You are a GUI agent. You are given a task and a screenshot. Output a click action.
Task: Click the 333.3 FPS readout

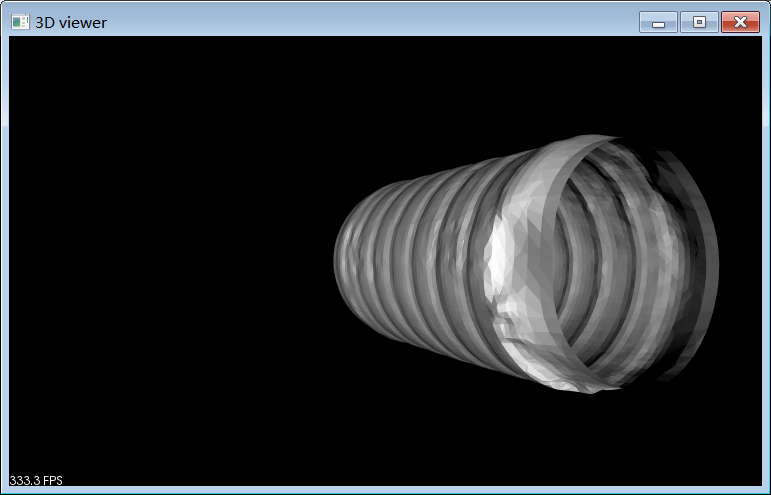(x=36, y=480)
